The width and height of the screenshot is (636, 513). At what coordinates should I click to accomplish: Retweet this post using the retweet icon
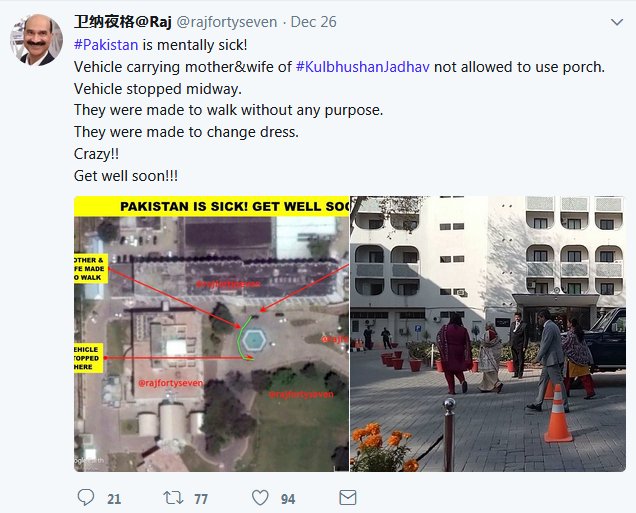pyautogui.click(x=173, y=498)
